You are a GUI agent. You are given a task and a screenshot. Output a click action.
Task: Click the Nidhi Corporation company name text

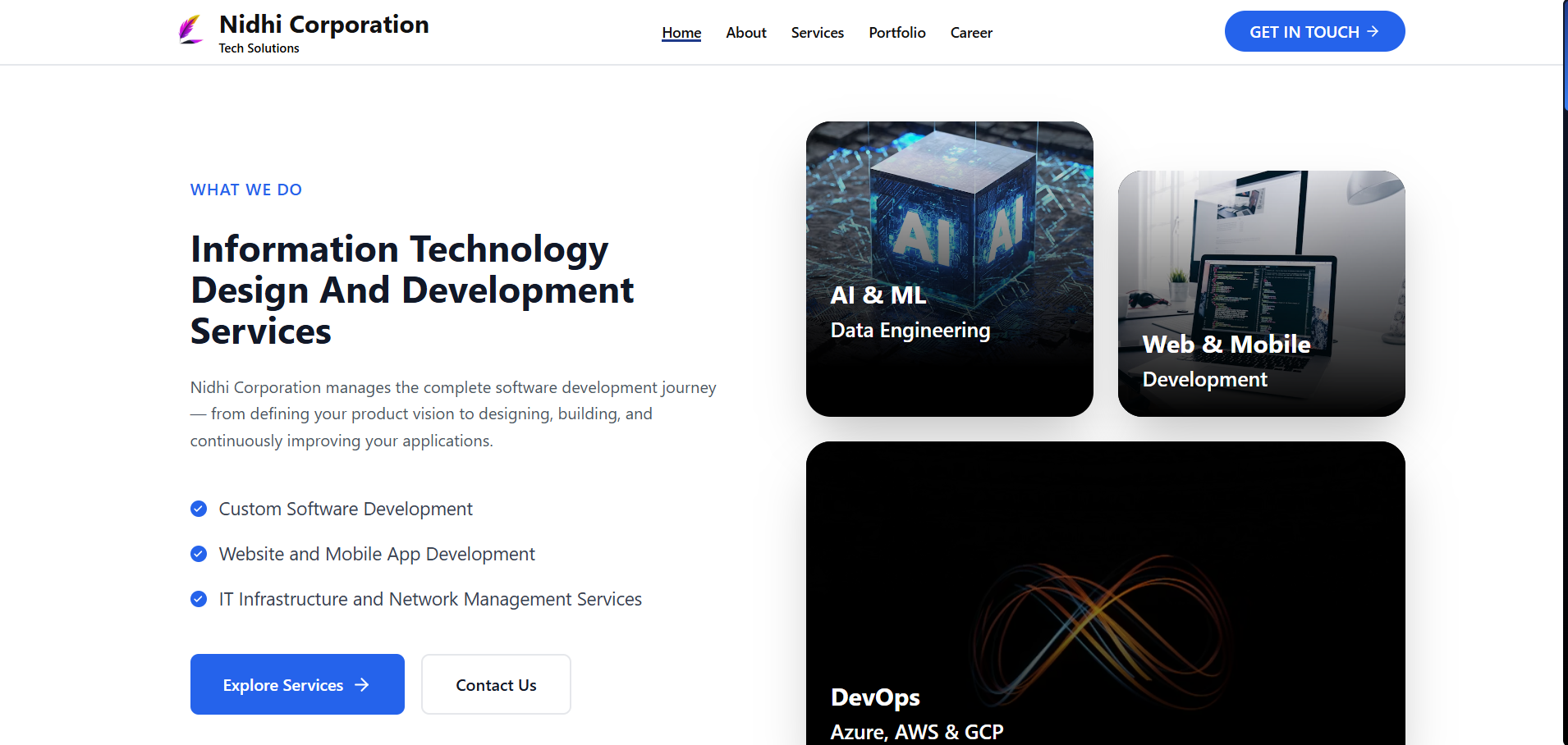coord(323,25)
